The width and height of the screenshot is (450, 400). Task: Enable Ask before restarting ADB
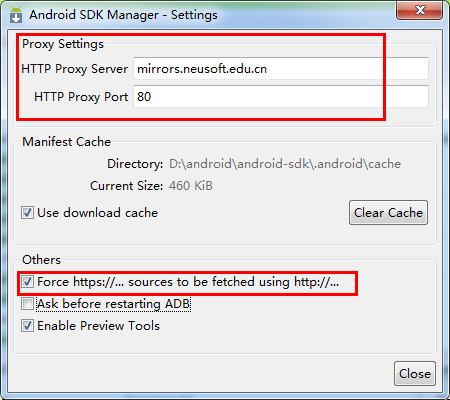point(27,304)
